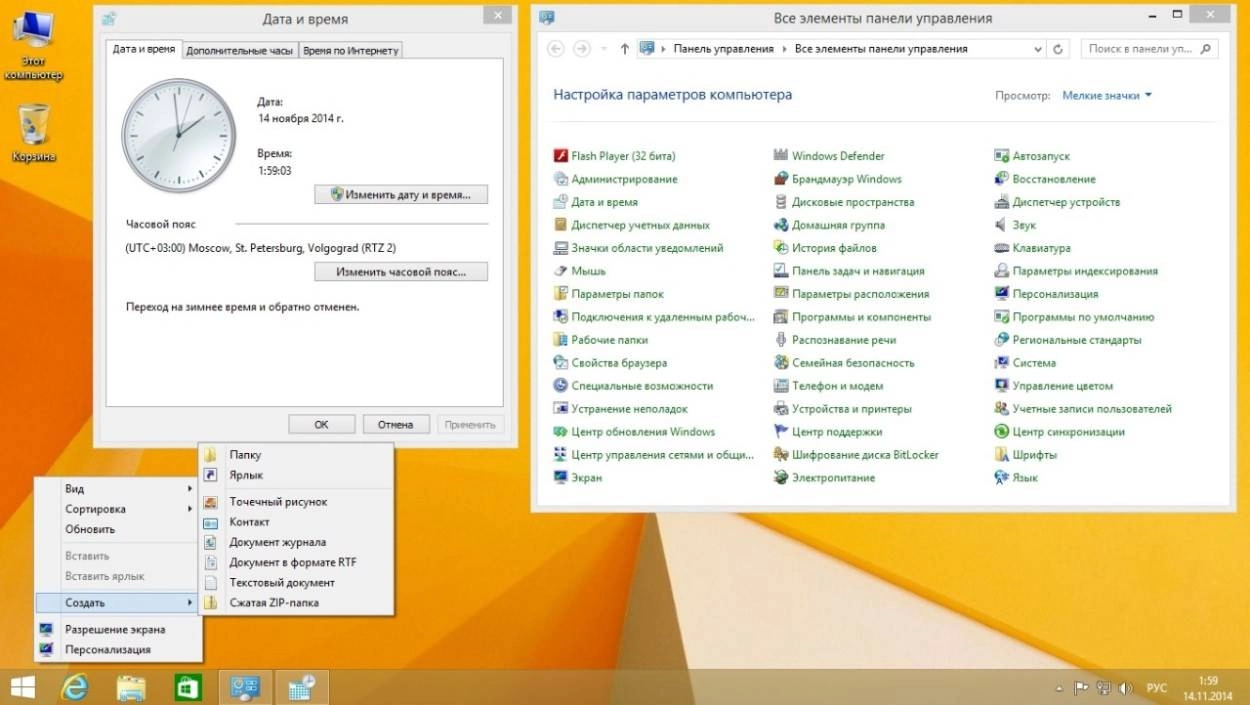The image size is (1250, 705).
Task: Open the Персонализация icon in control panel
Action: pyautogui.click(x=1002, y=294)
